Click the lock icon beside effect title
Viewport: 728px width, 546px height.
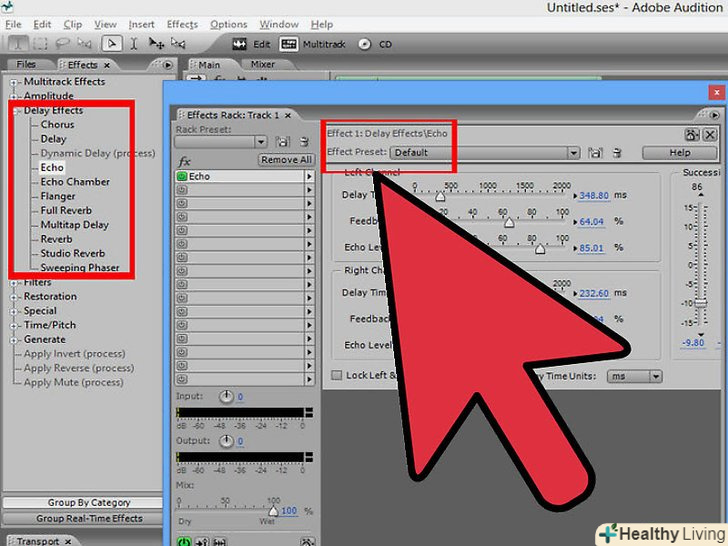pos(692,135)
